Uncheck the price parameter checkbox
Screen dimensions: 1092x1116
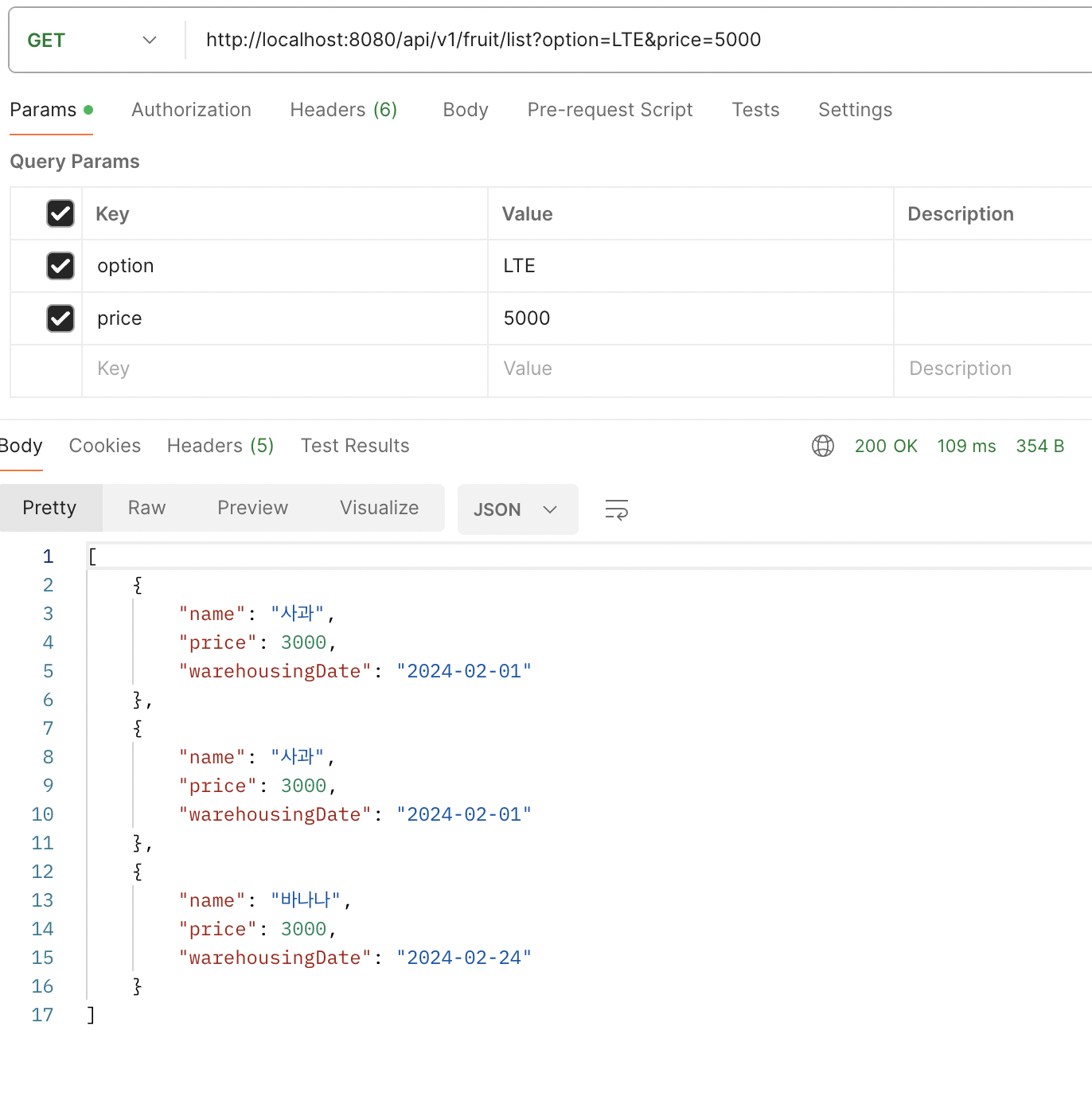[x=60, y=318]
